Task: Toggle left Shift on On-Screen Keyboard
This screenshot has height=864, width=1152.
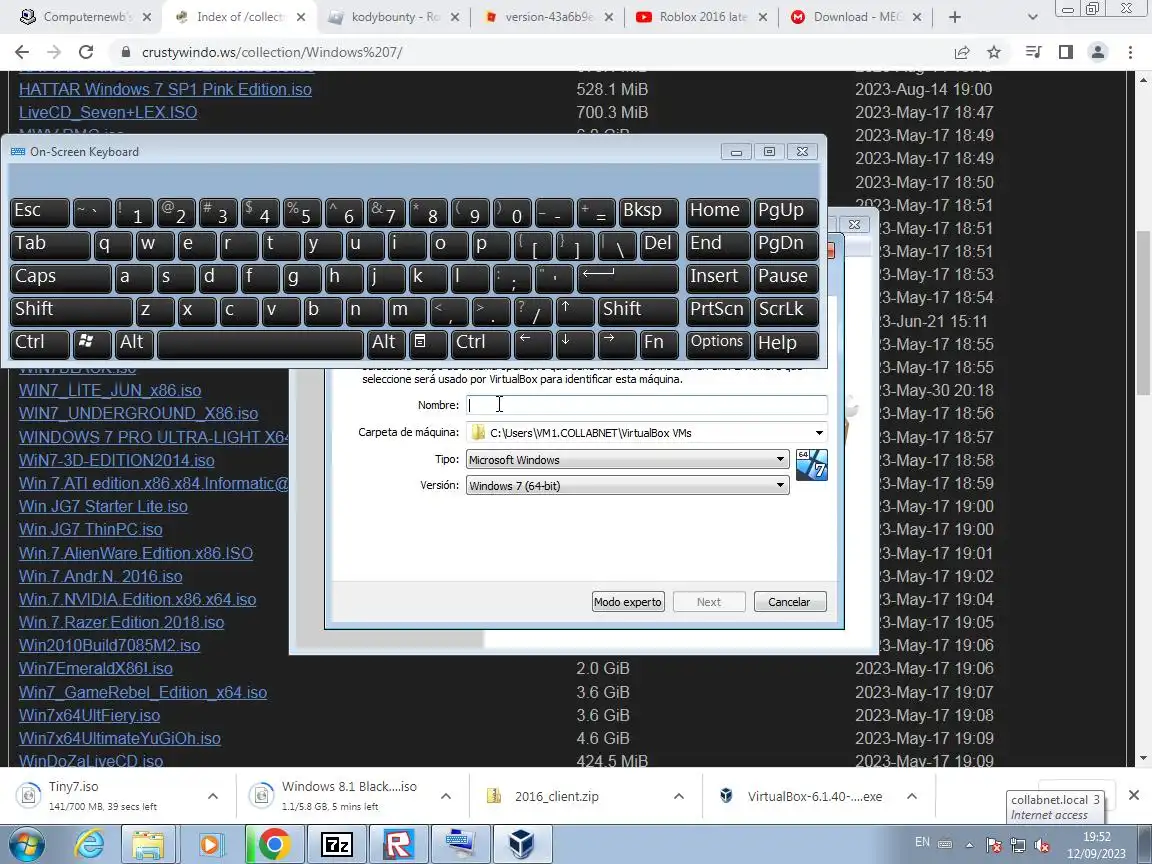Action: (71, 312)
